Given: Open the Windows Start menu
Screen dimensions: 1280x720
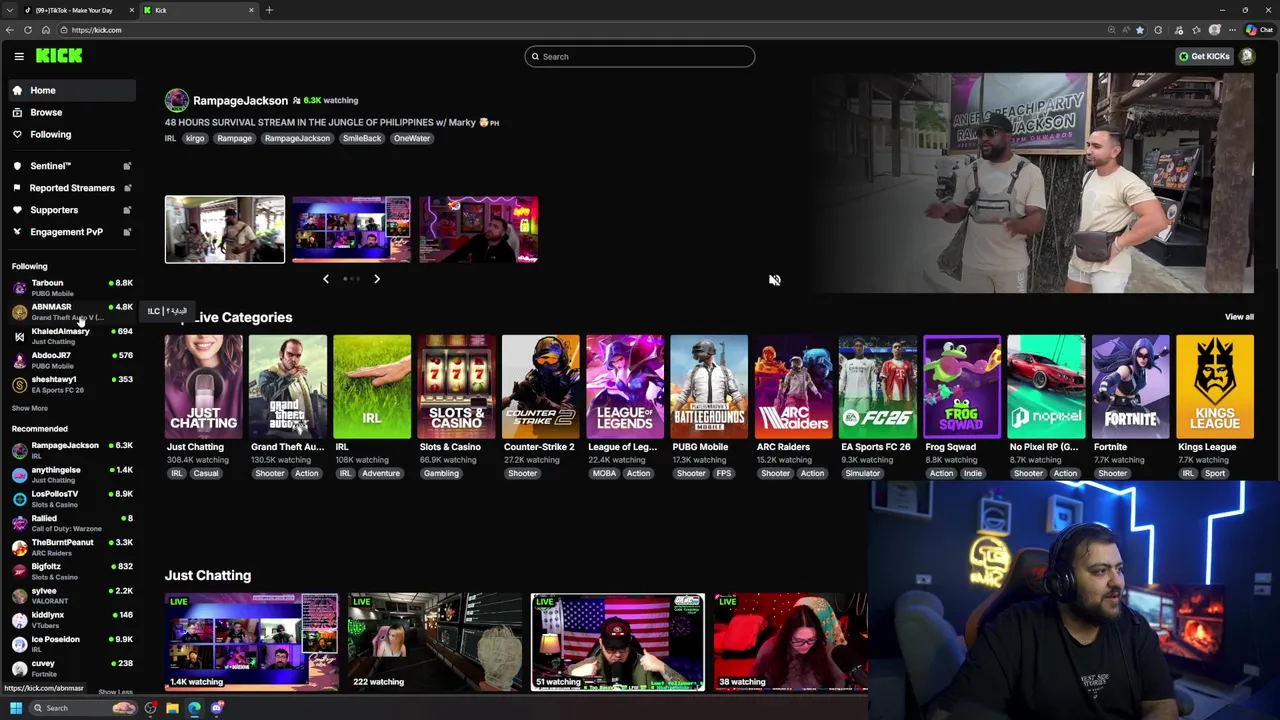Looking at the screenshot, I should 15,708.
